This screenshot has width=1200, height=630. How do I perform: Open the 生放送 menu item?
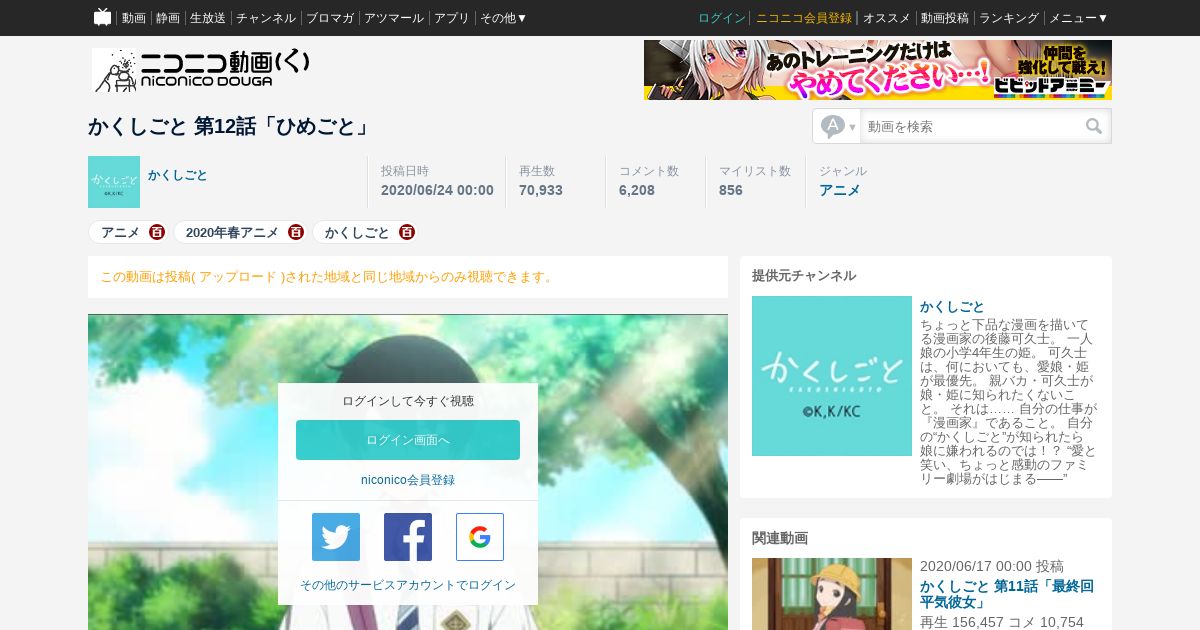(x=208, y=18)
